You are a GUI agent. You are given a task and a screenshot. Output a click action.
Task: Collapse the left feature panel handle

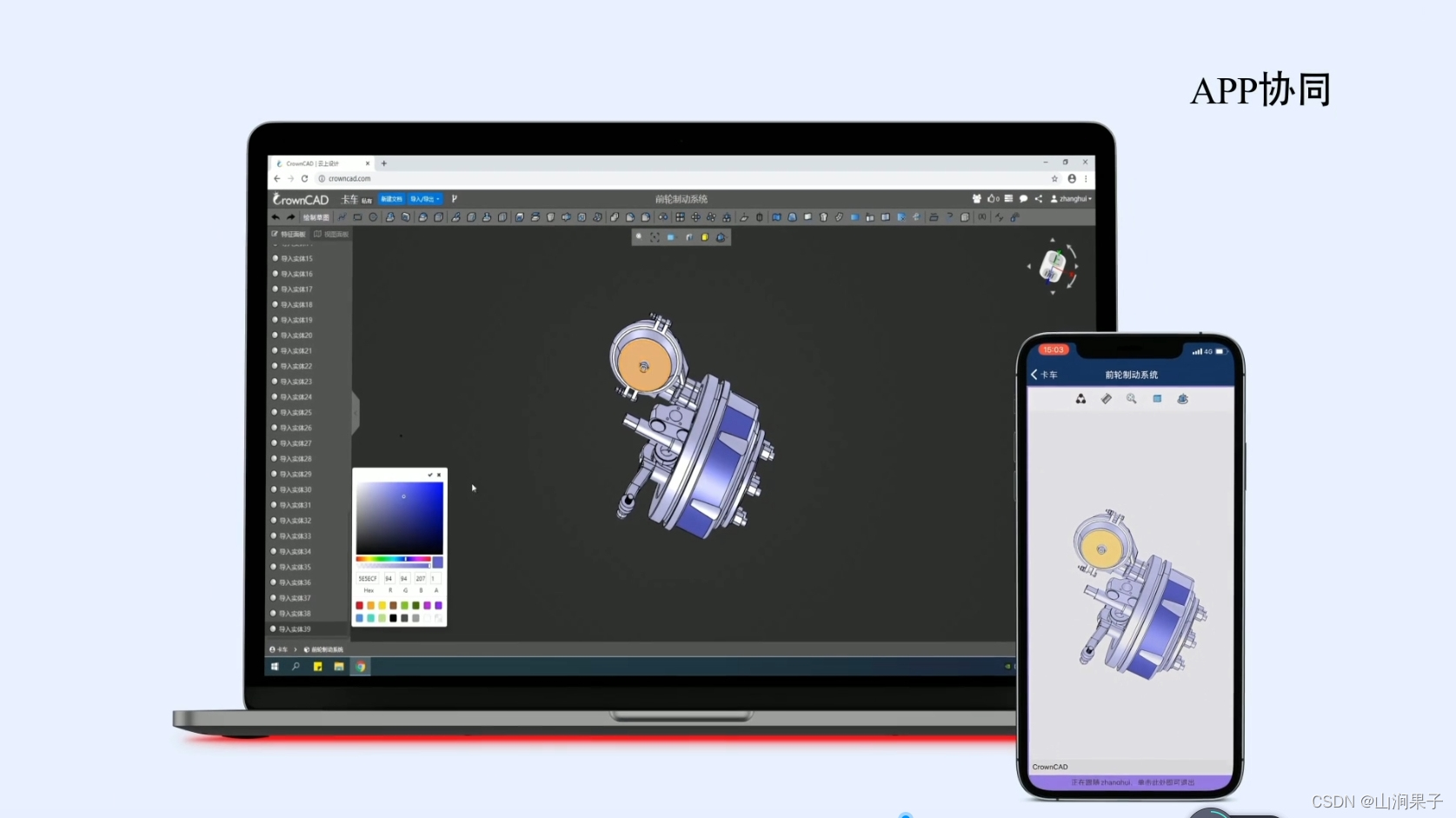coord(356,413)
